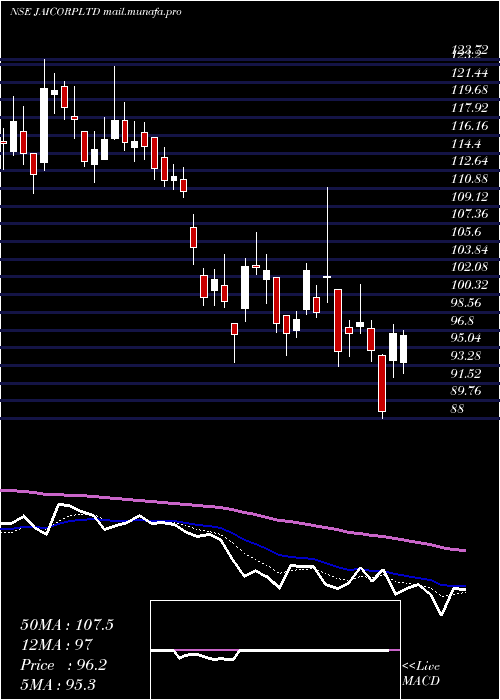
Task: Click the 12MA : 97 reading
Action: click(57, 644)
